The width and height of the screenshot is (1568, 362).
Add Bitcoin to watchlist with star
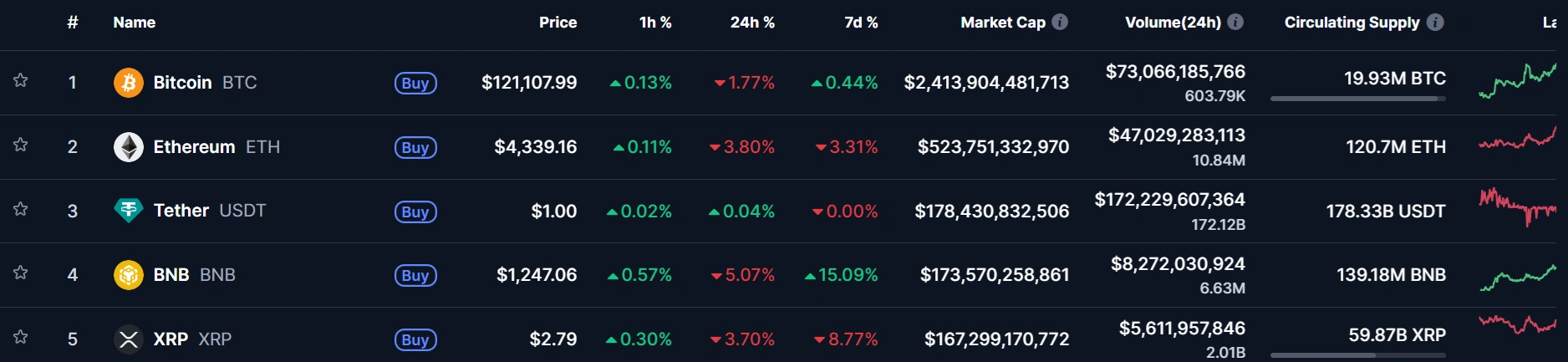tap(21, 80)
